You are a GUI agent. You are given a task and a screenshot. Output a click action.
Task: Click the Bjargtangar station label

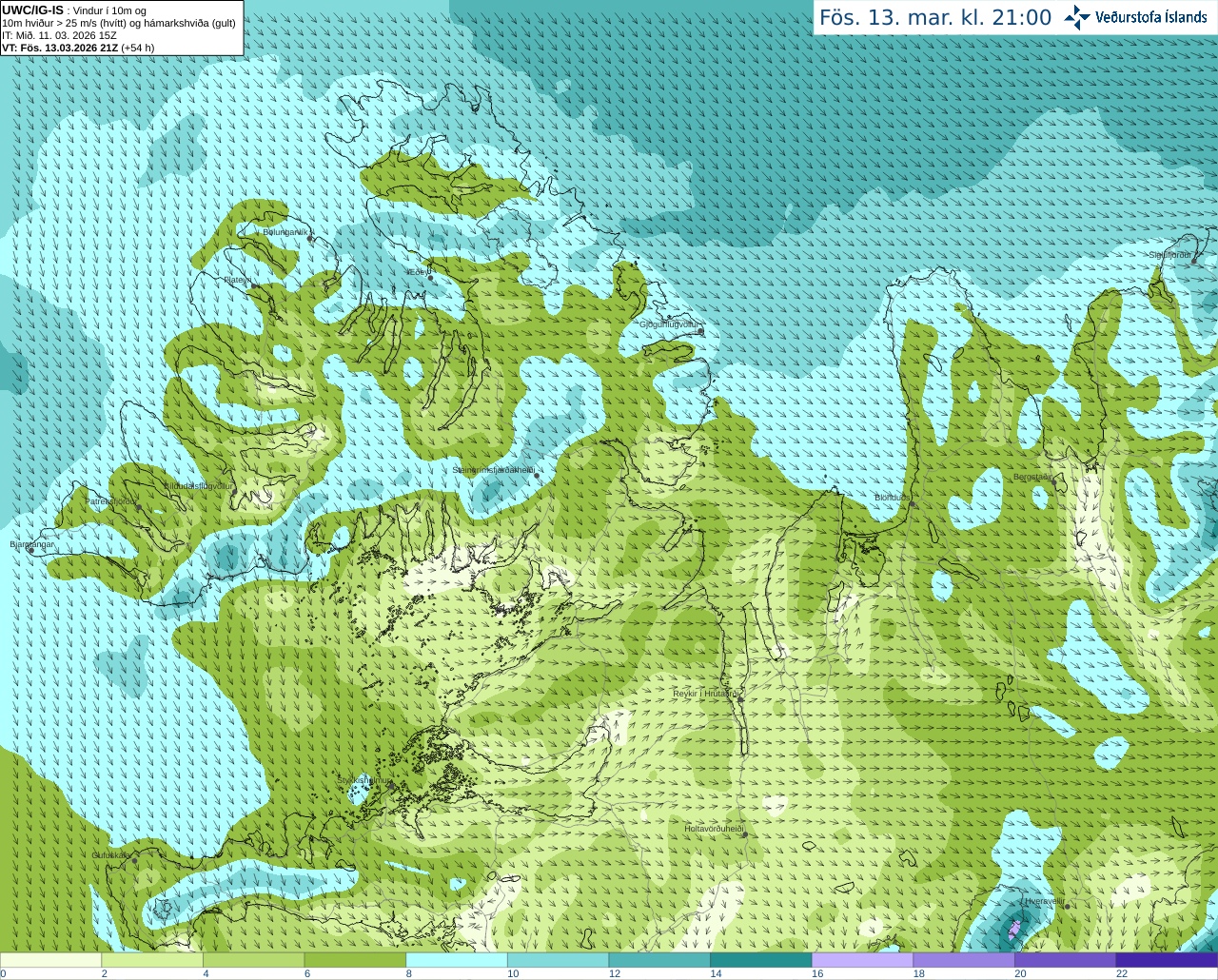32,544
